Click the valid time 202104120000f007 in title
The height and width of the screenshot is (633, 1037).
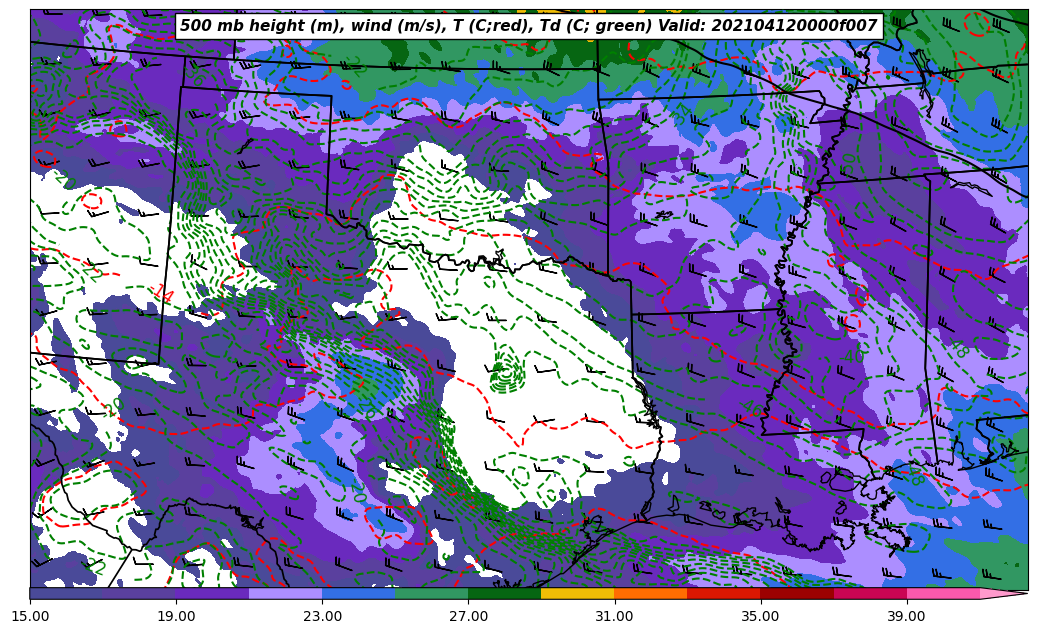[792, 26]
